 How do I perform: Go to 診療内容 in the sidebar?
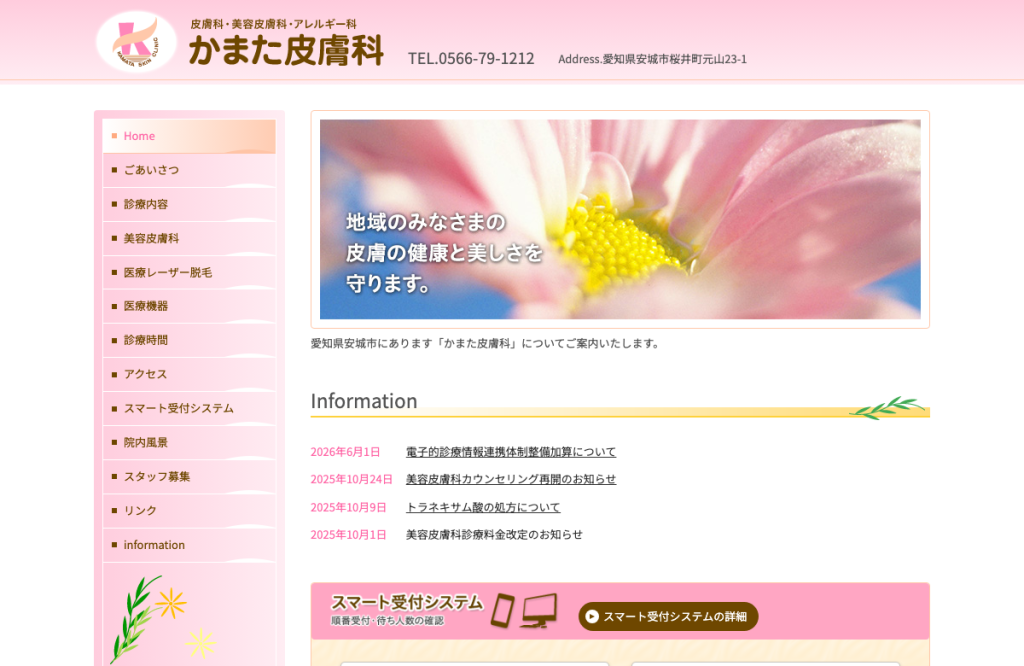189,204
